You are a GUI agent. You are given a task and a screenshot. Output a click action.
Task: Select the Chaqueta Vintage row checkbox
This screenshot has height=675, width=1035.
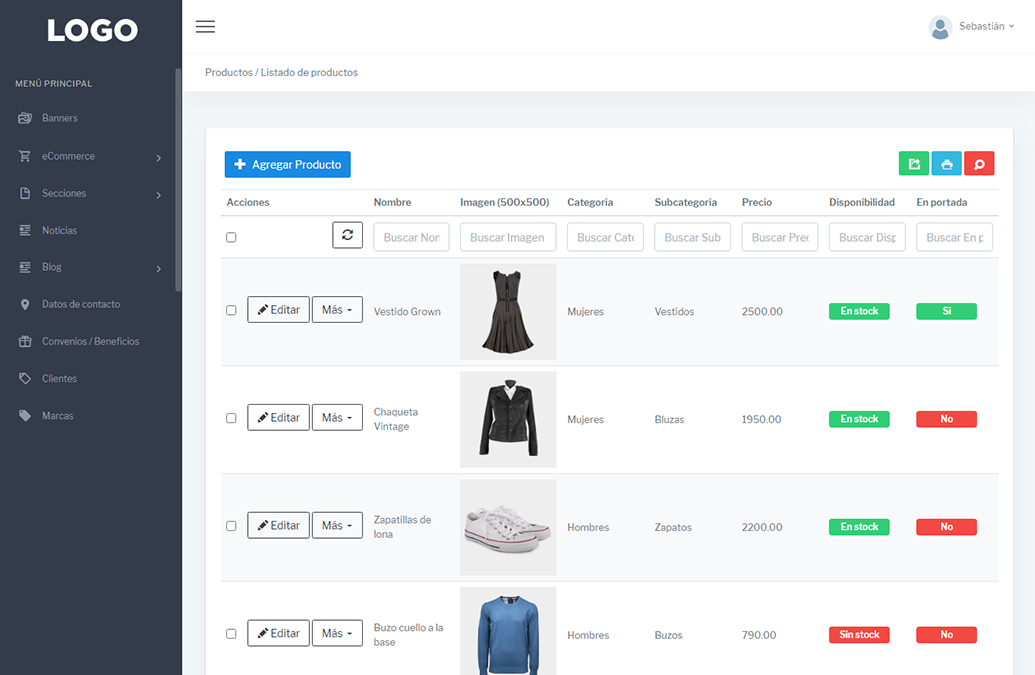(231, 418)
